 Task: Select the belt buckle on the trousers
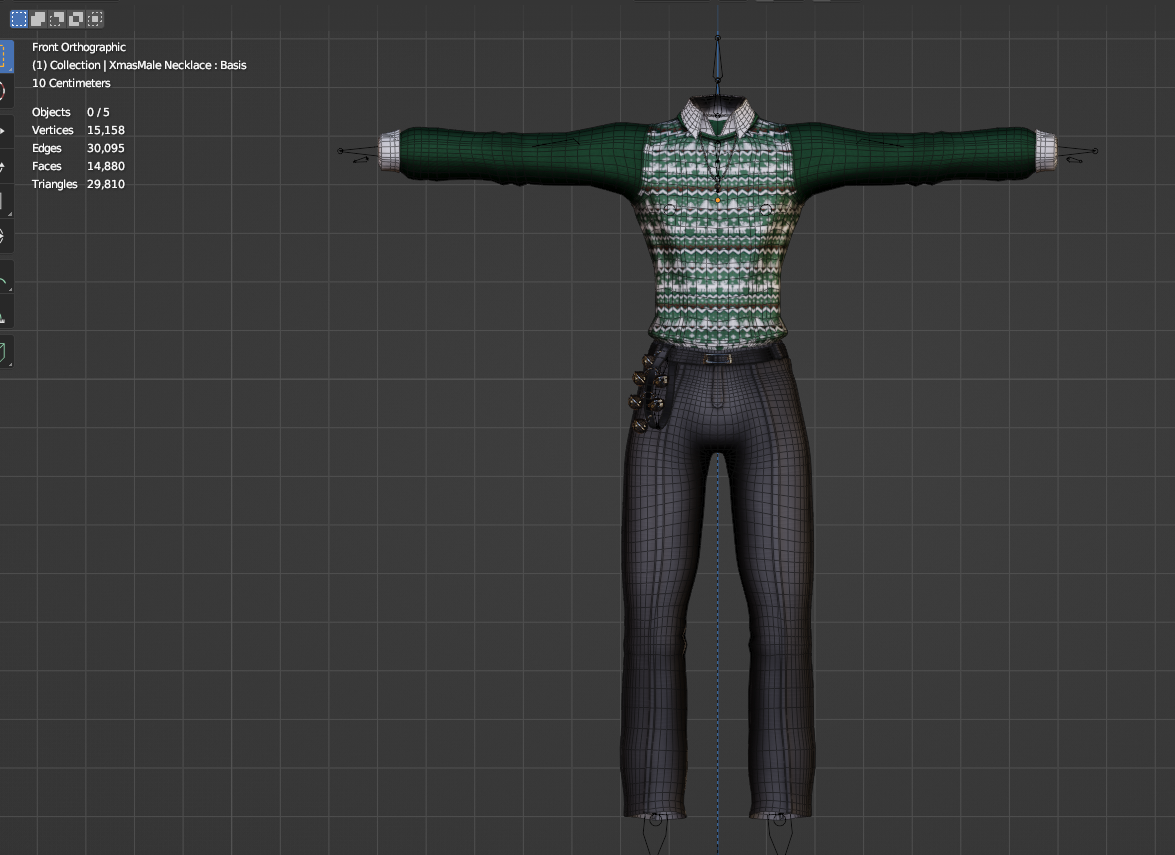tap(717, 359)
